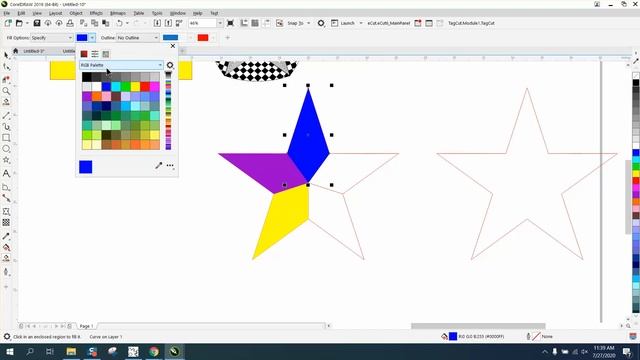
Task: Click the hue strip in the fill popup
Action: click(x=168, y=111)
